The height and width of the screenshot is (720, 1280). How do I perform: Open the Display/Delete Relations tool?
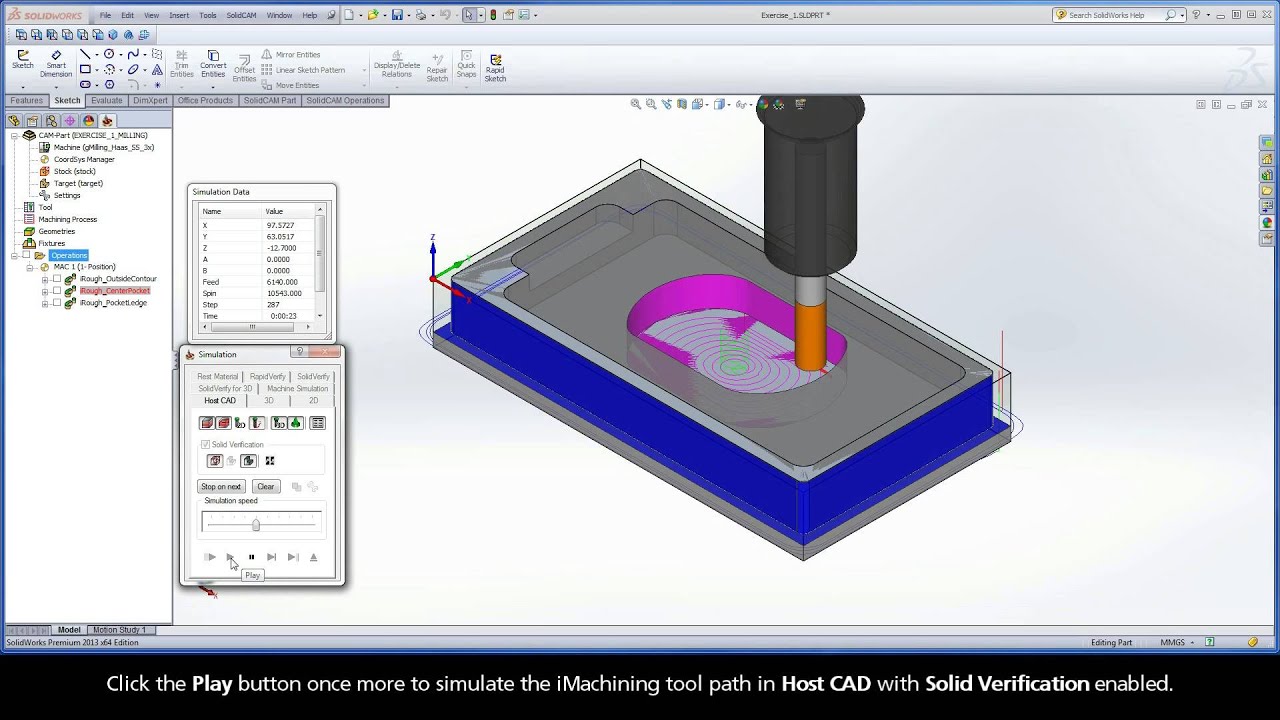tap(395, 62)
